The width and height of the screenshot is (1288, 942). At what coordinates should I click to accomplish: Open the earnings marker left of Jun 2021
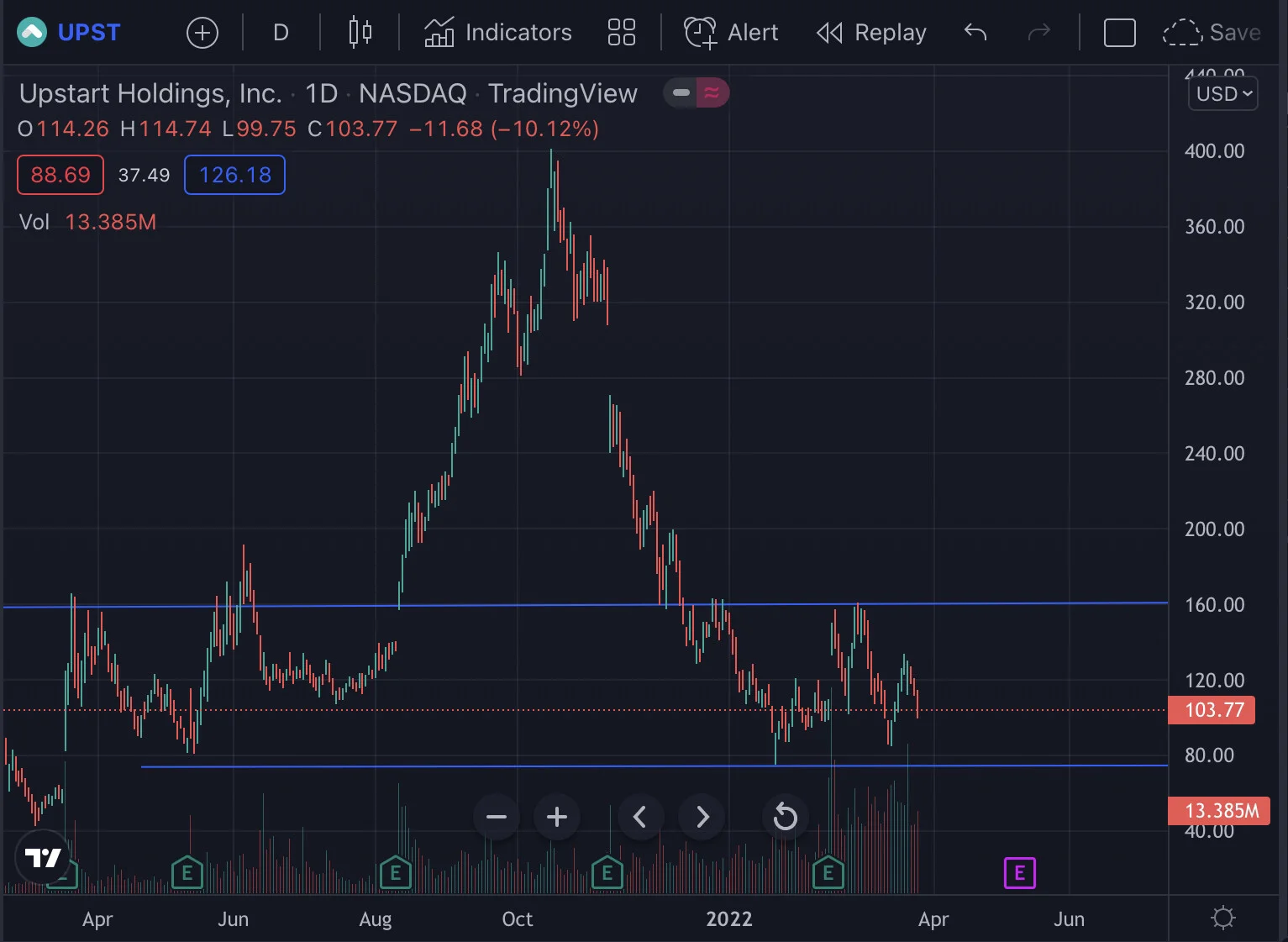pyautogui.click(x=187, y=873)
